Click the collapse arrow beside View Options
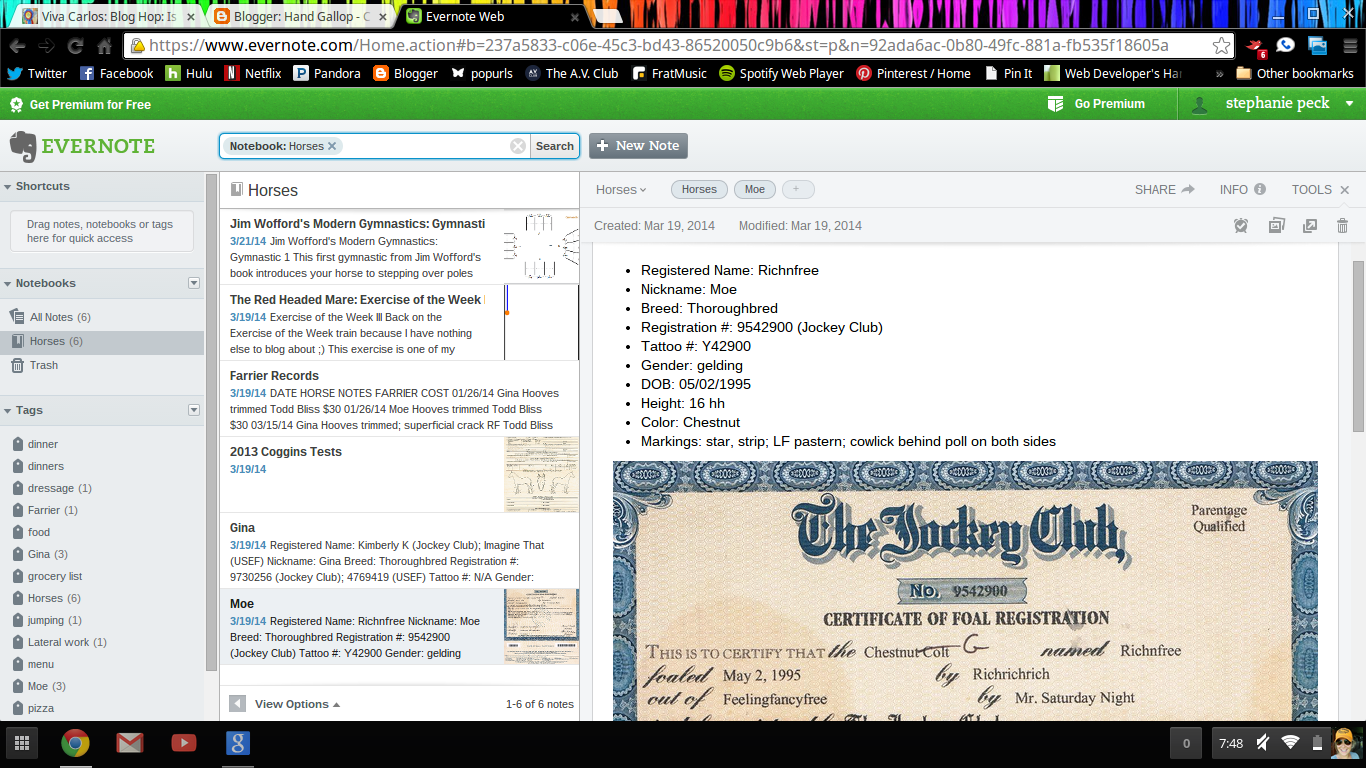Viewport: 1366px width, 768px height. click(238, 704)
